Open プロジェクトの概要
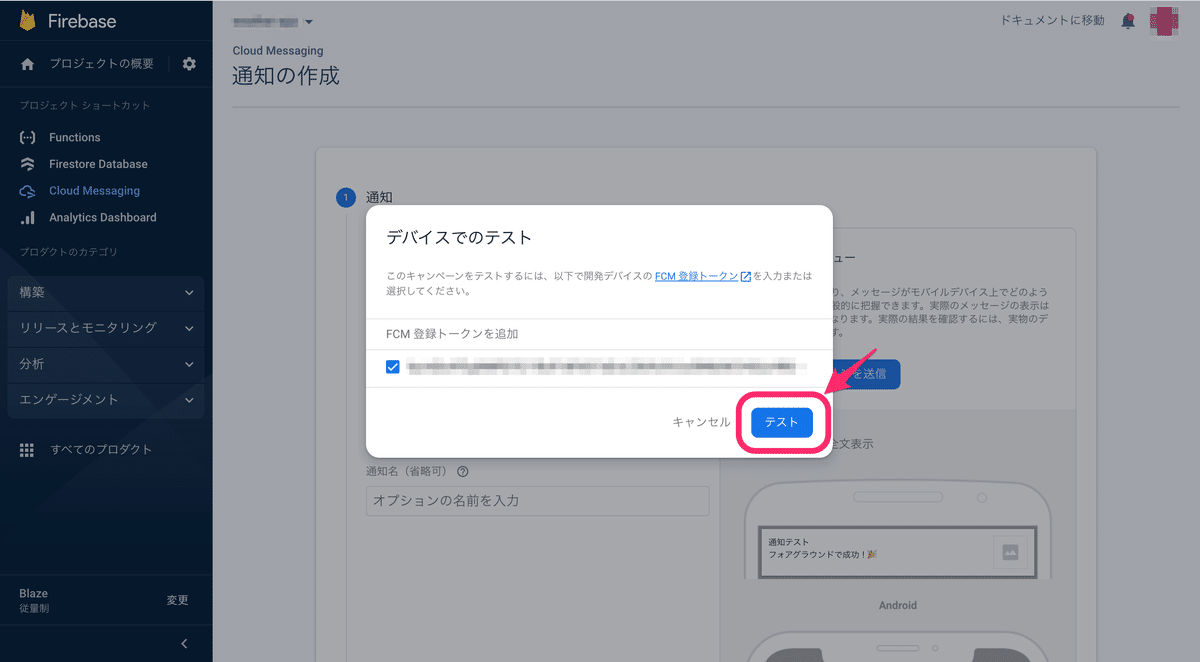1200x662 pixels. click(102, 64)
